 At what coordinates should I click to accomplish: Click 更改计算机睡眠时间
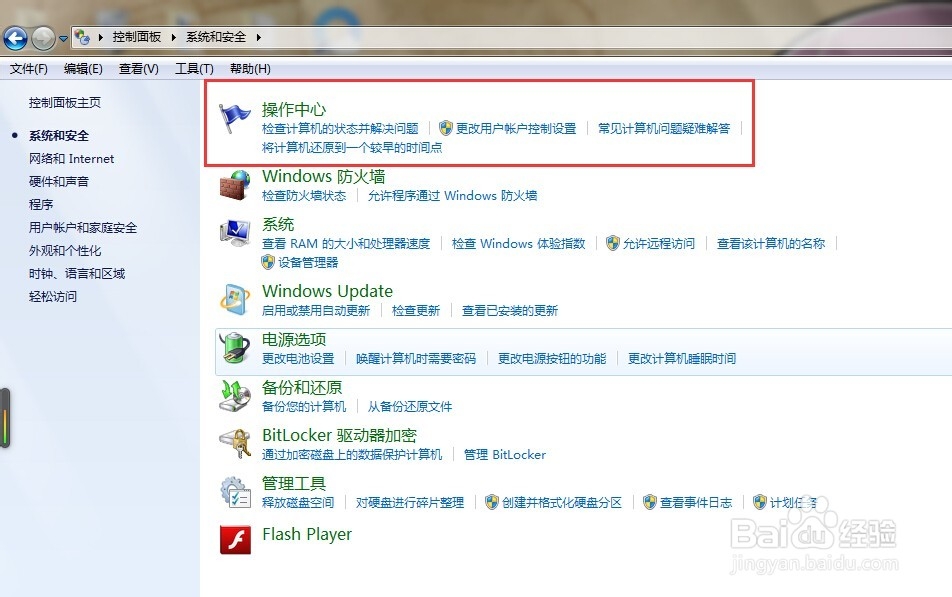point(682,358)
